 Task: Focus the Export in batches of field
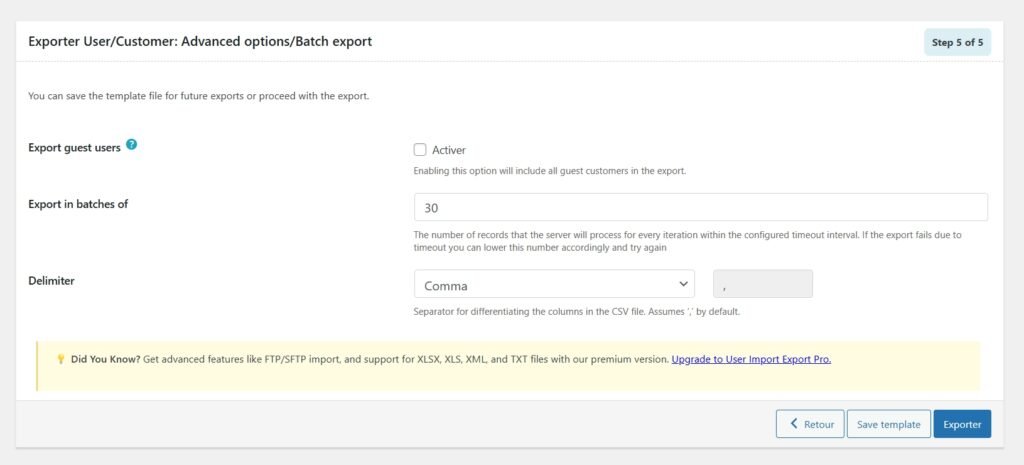coord(700,207)
